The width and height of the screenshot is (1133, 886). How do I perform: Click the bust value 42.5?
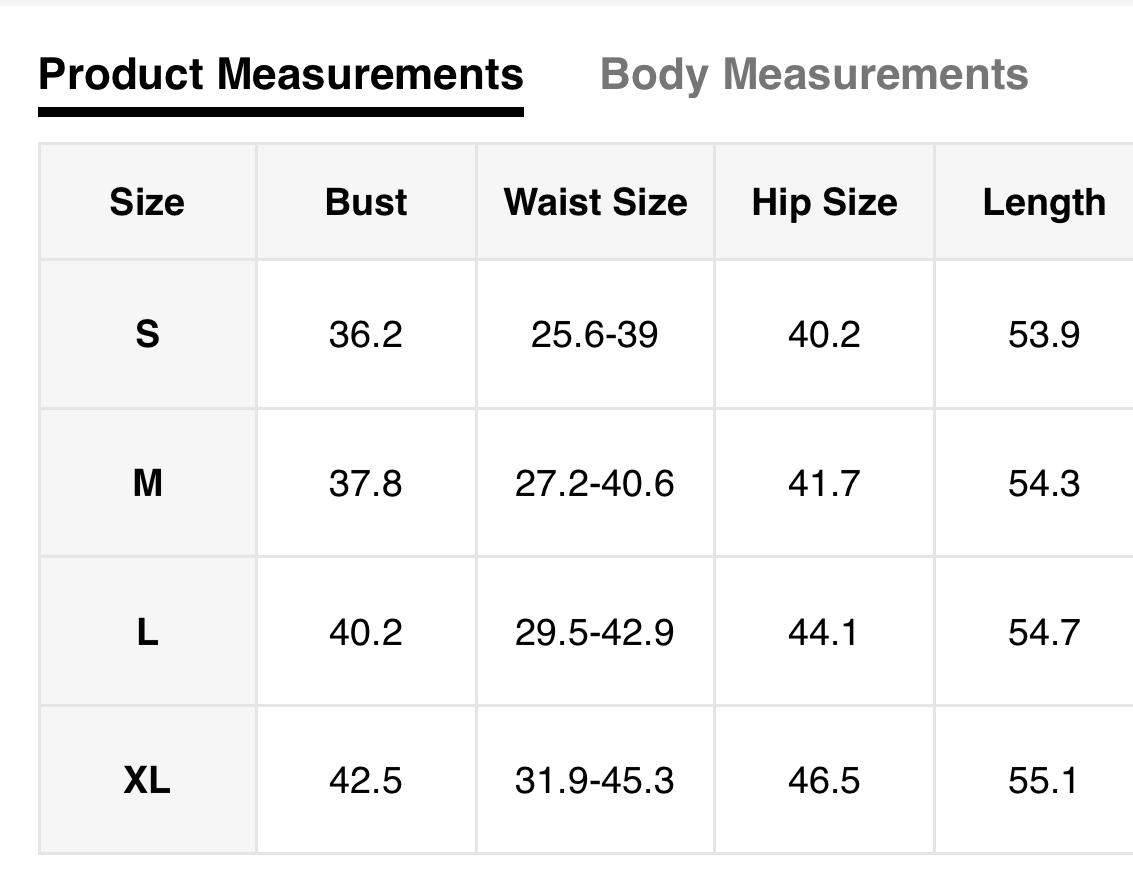click(366, 780)
